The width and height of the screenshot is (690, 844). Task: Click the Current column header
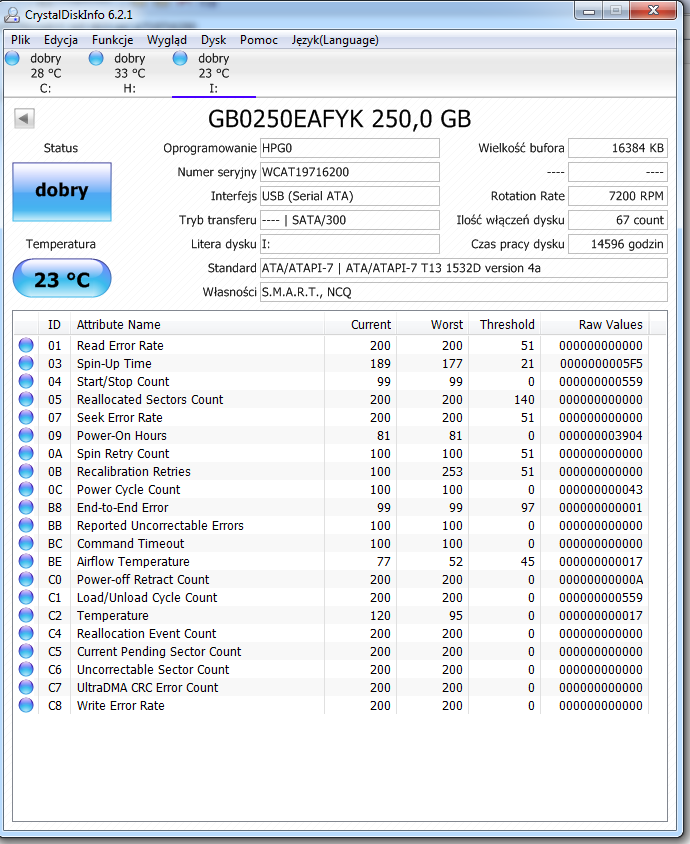pyautogui.click(x=361, y=325)
